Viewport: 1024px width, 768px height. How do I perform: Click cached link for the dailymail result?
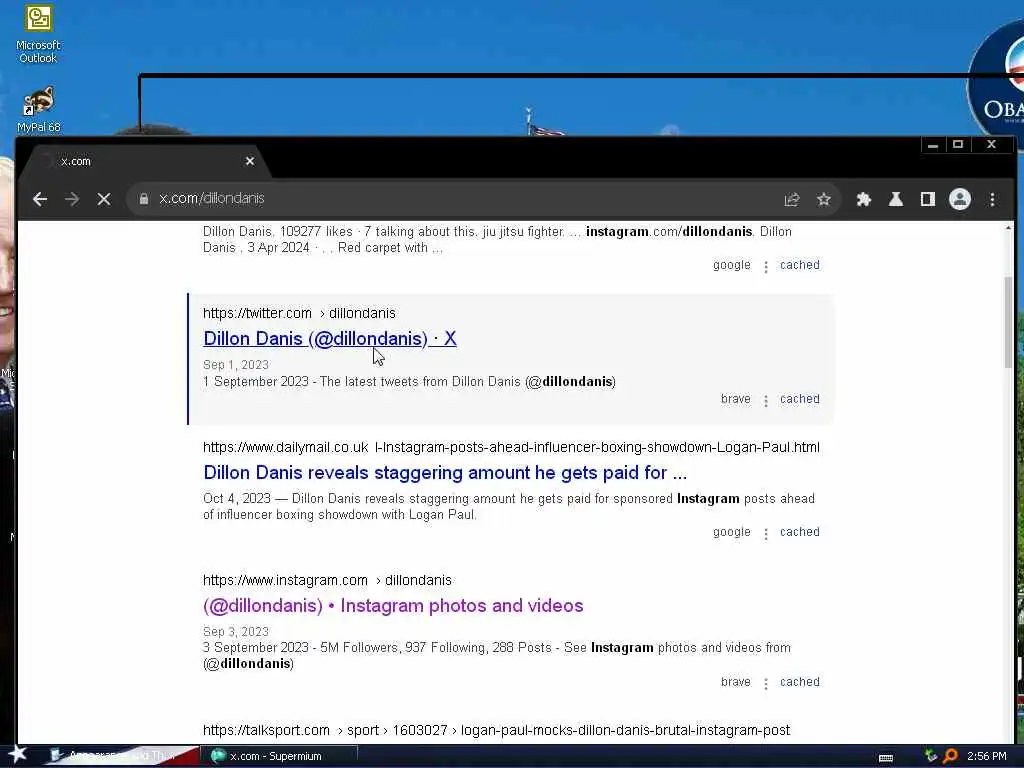pos(799,532)
